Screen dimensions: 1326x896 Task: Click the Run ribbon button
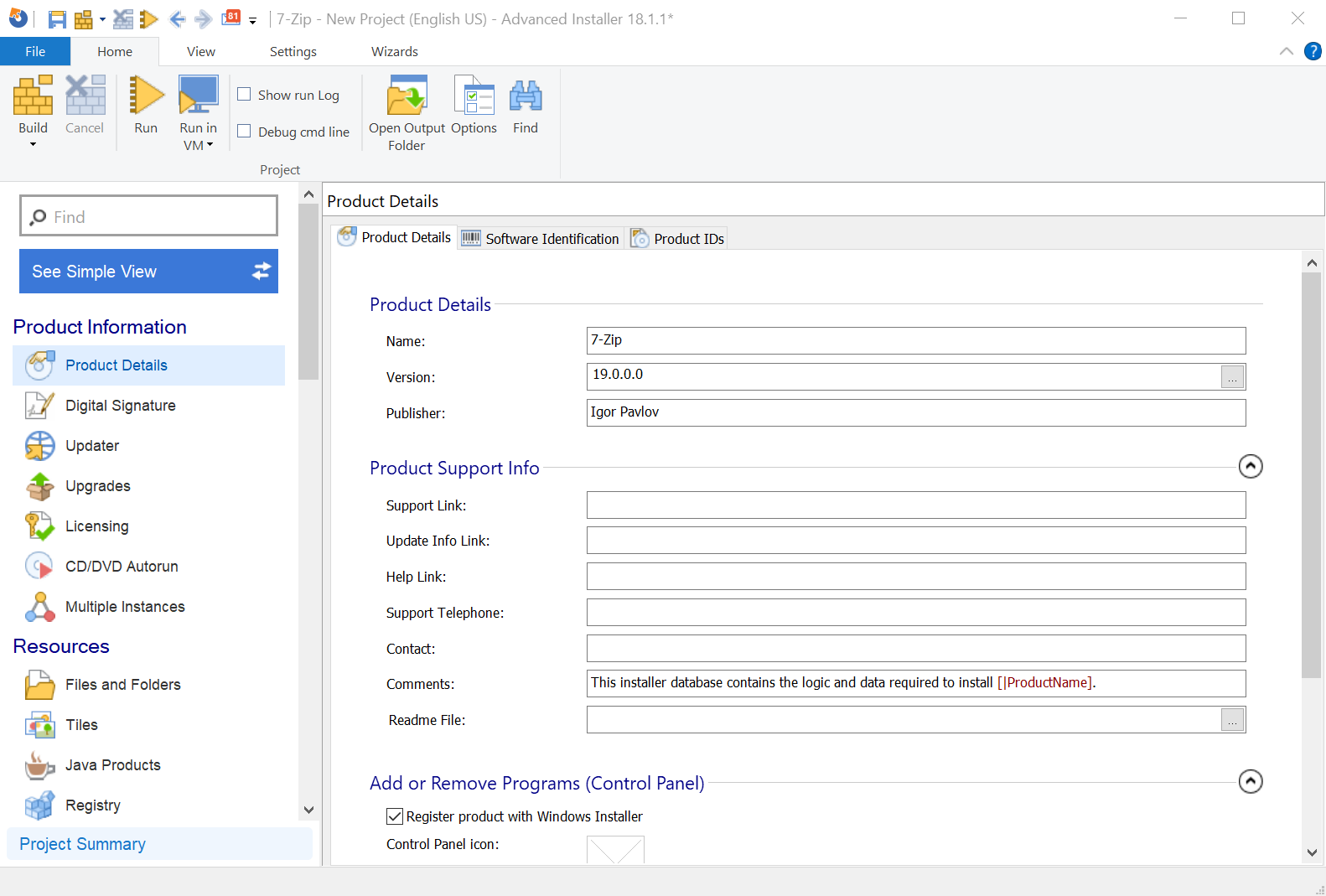coord(146,104)
